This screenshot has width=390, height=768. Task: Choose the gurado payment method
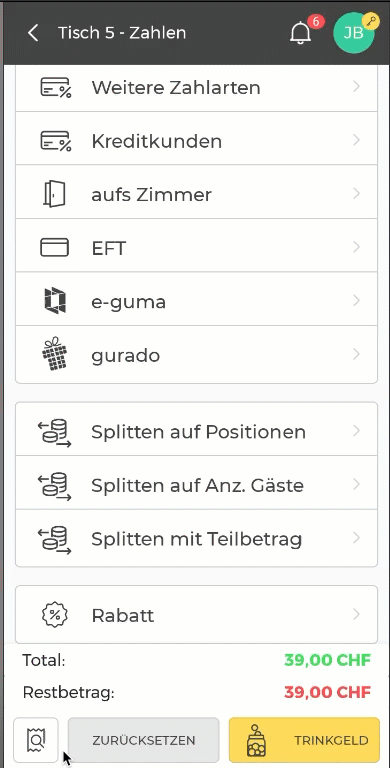pos(196,354)
